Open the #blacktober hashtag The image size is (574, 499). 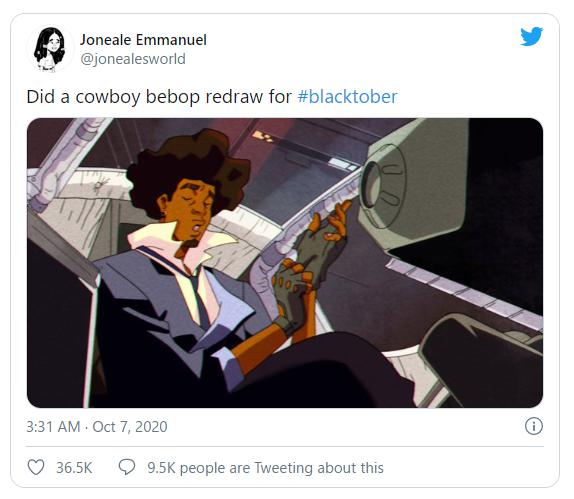(x=347, y=97)
